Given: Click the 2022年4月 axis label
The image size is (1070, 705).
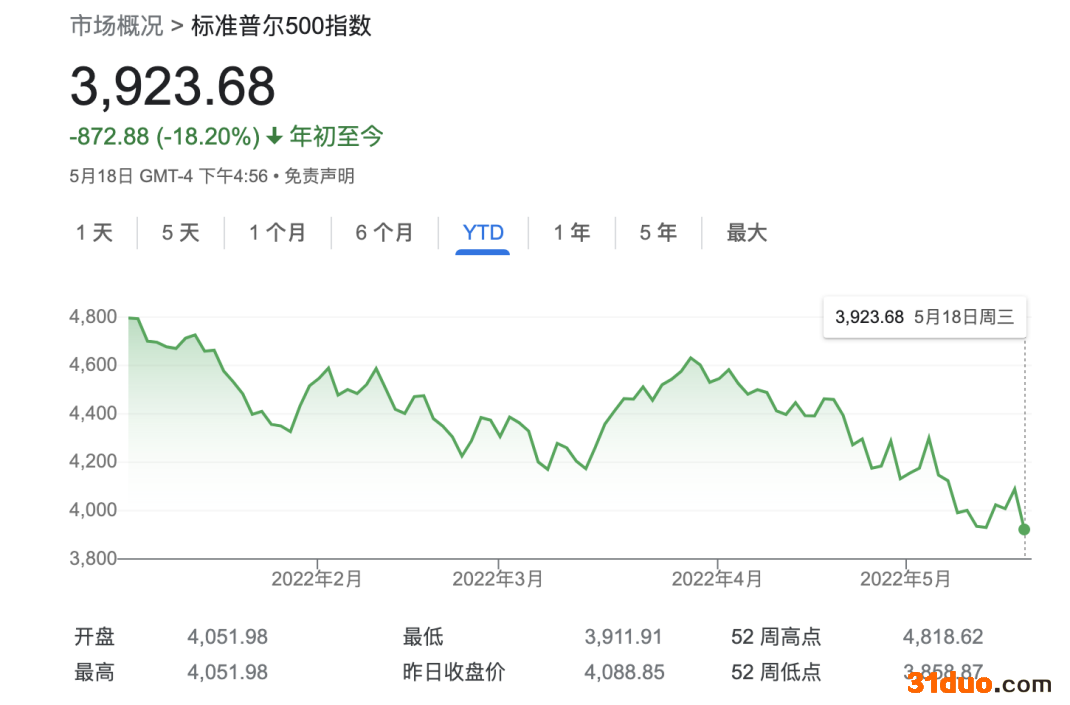Looking at the screenshot, I should click(717, 579).
